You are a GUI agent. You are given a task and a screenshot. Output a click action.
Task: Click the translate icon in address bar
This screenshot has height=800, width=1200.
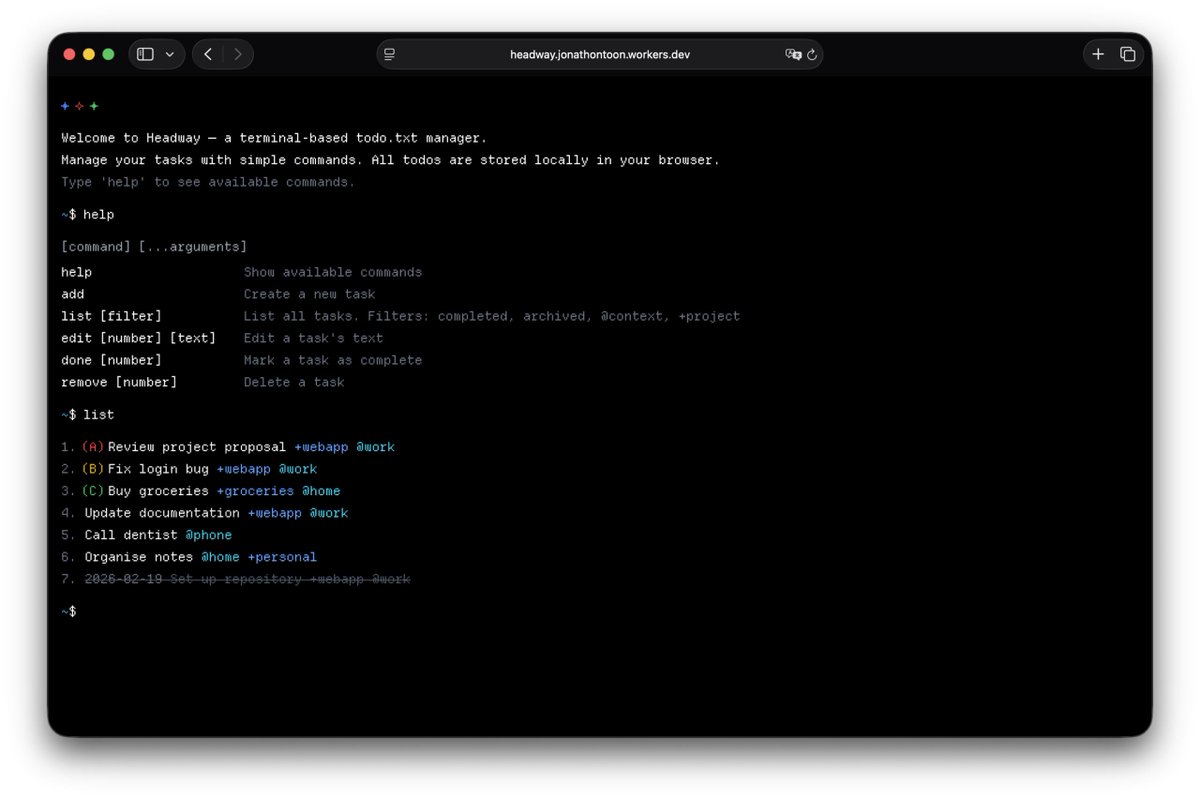[x=793, y=55]
